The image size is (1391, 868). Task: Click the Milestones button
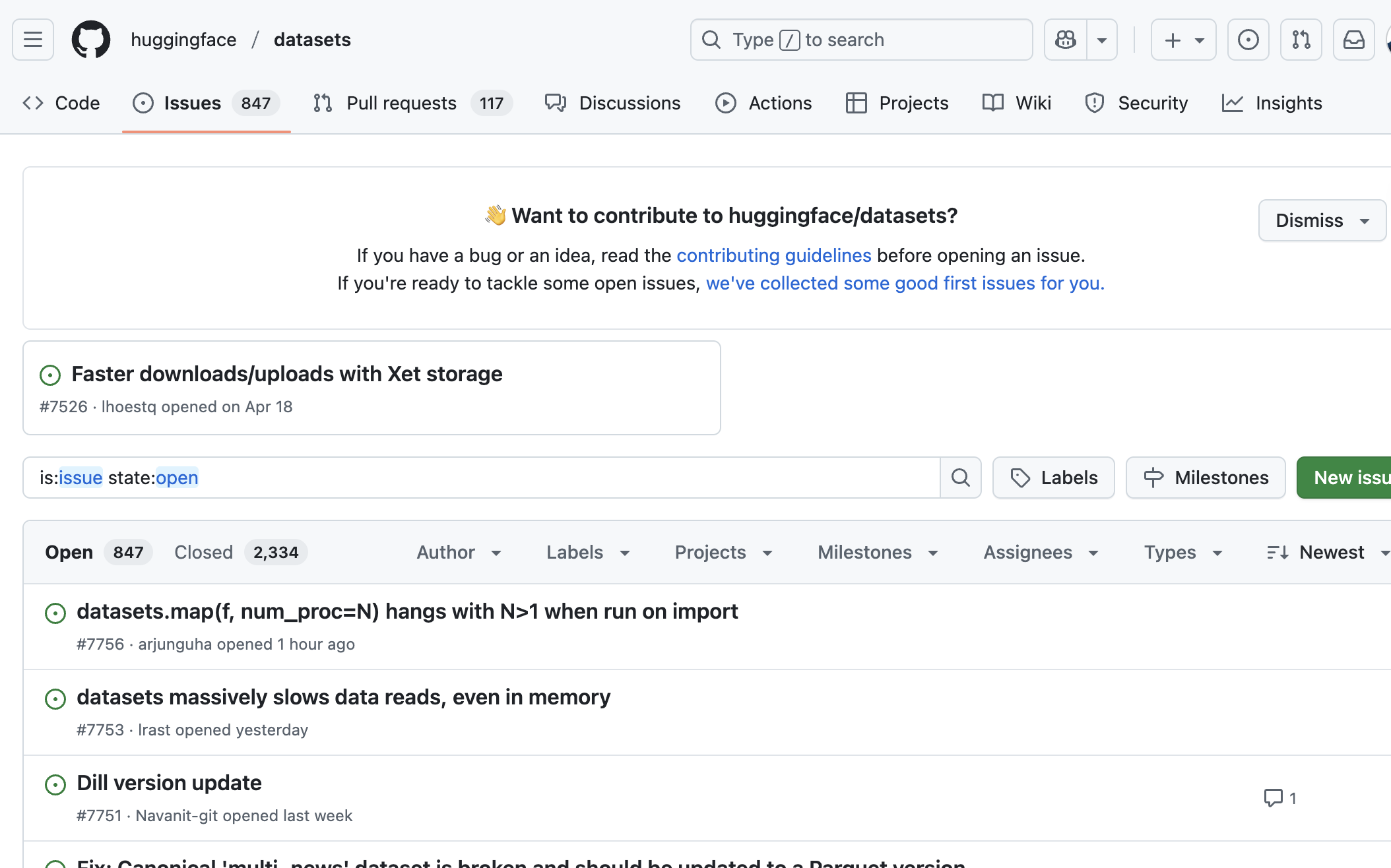pos(1206,478)
